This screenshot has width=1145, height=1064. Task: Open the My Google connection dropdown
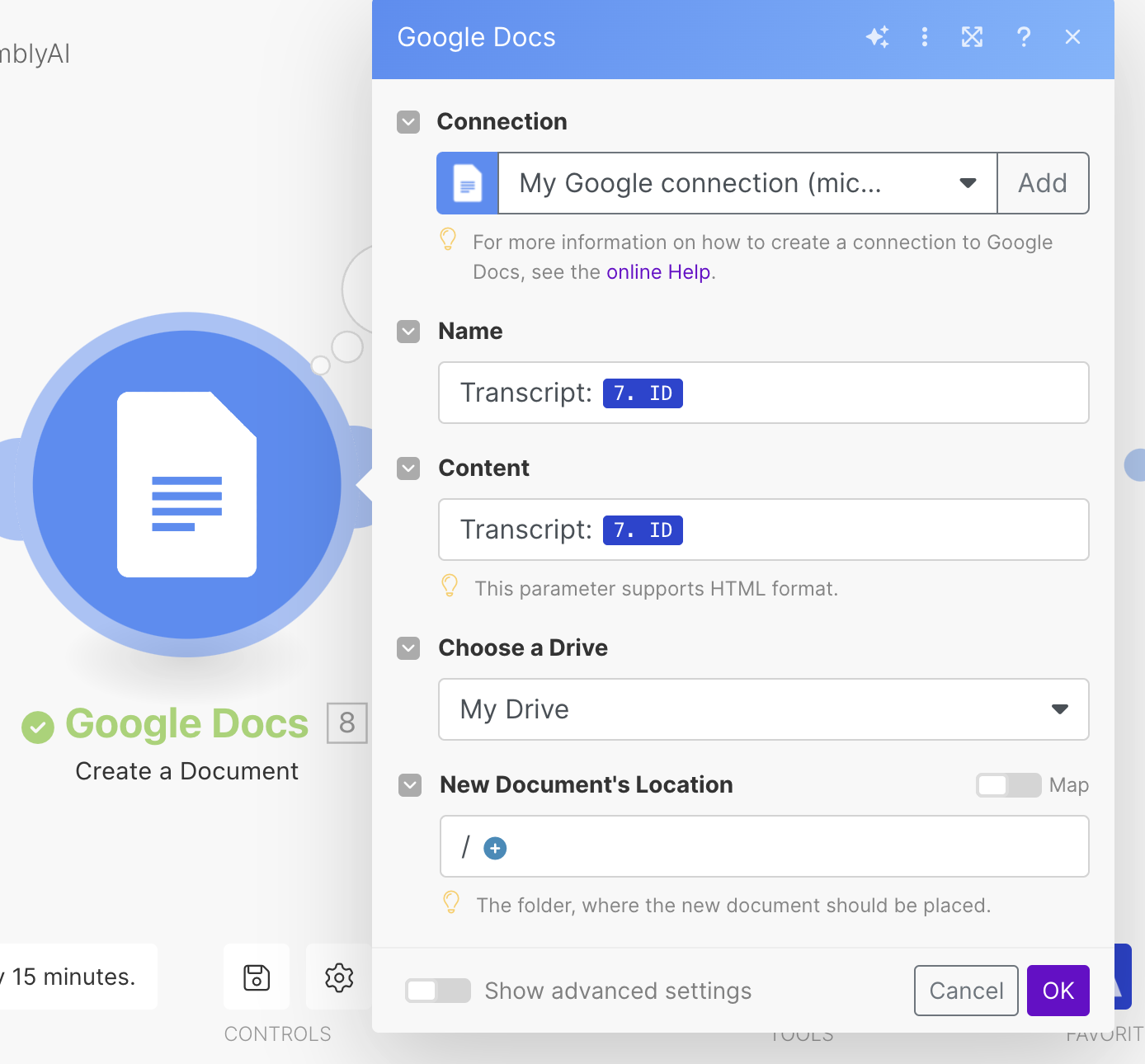click(967, 183)
